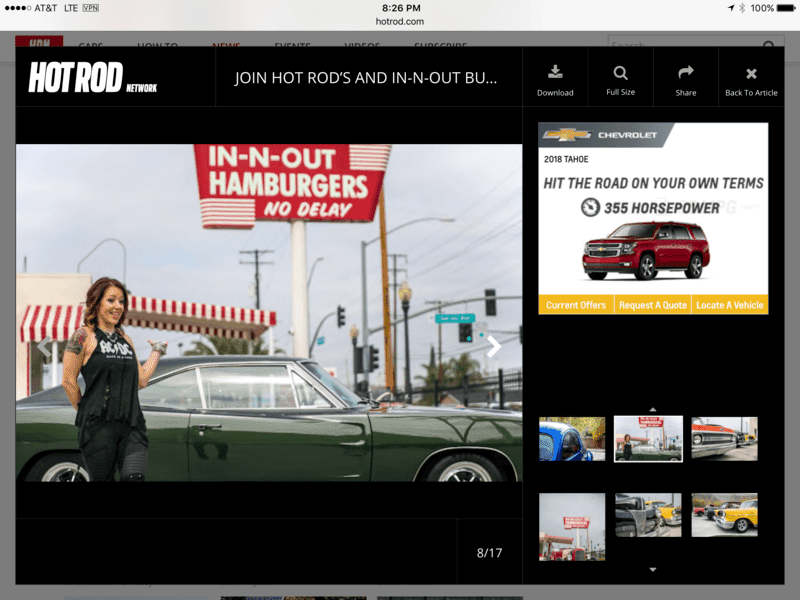Select the black and yellow cars thumbnail
800x600 pixels.
[x=648, y=515]
